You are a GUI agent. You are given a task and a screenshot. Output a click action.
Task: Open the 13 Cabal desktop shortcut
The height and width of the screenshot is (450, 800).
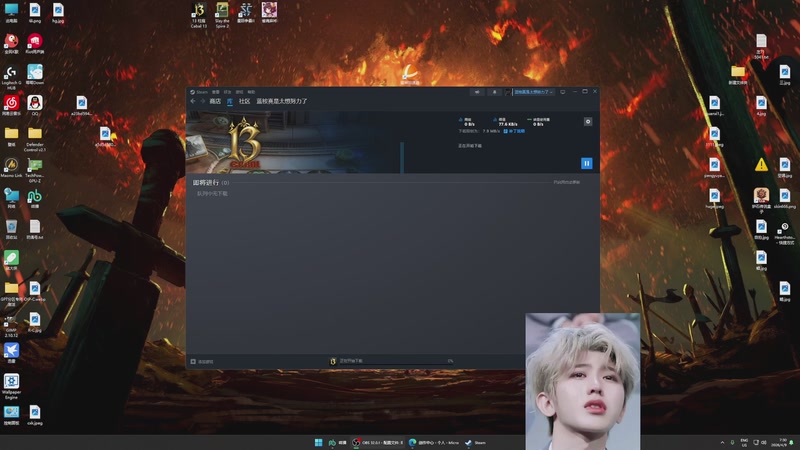pyautogui.click(x=198, y=15)
